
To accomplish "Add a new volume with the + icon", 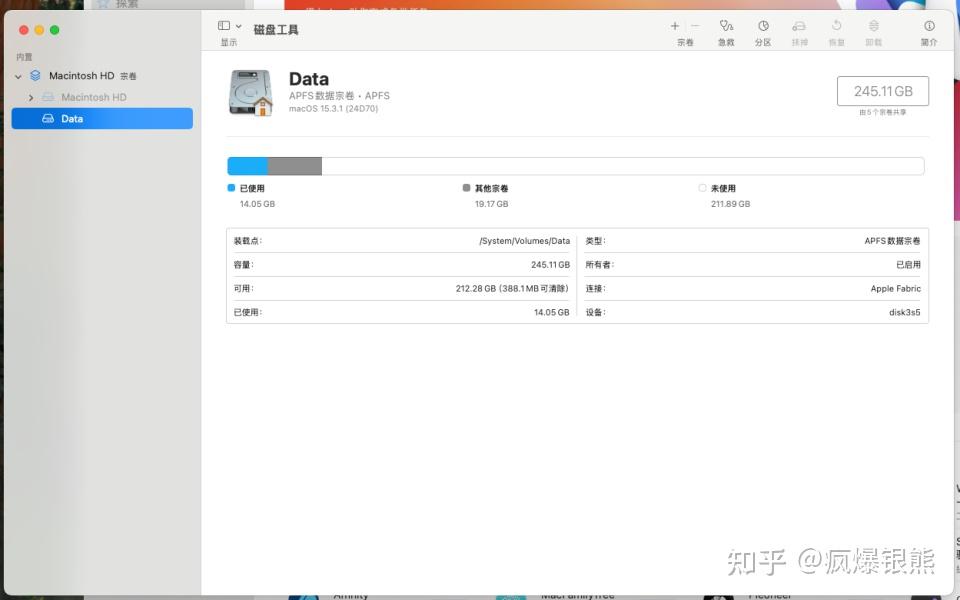I will (674, 26).
